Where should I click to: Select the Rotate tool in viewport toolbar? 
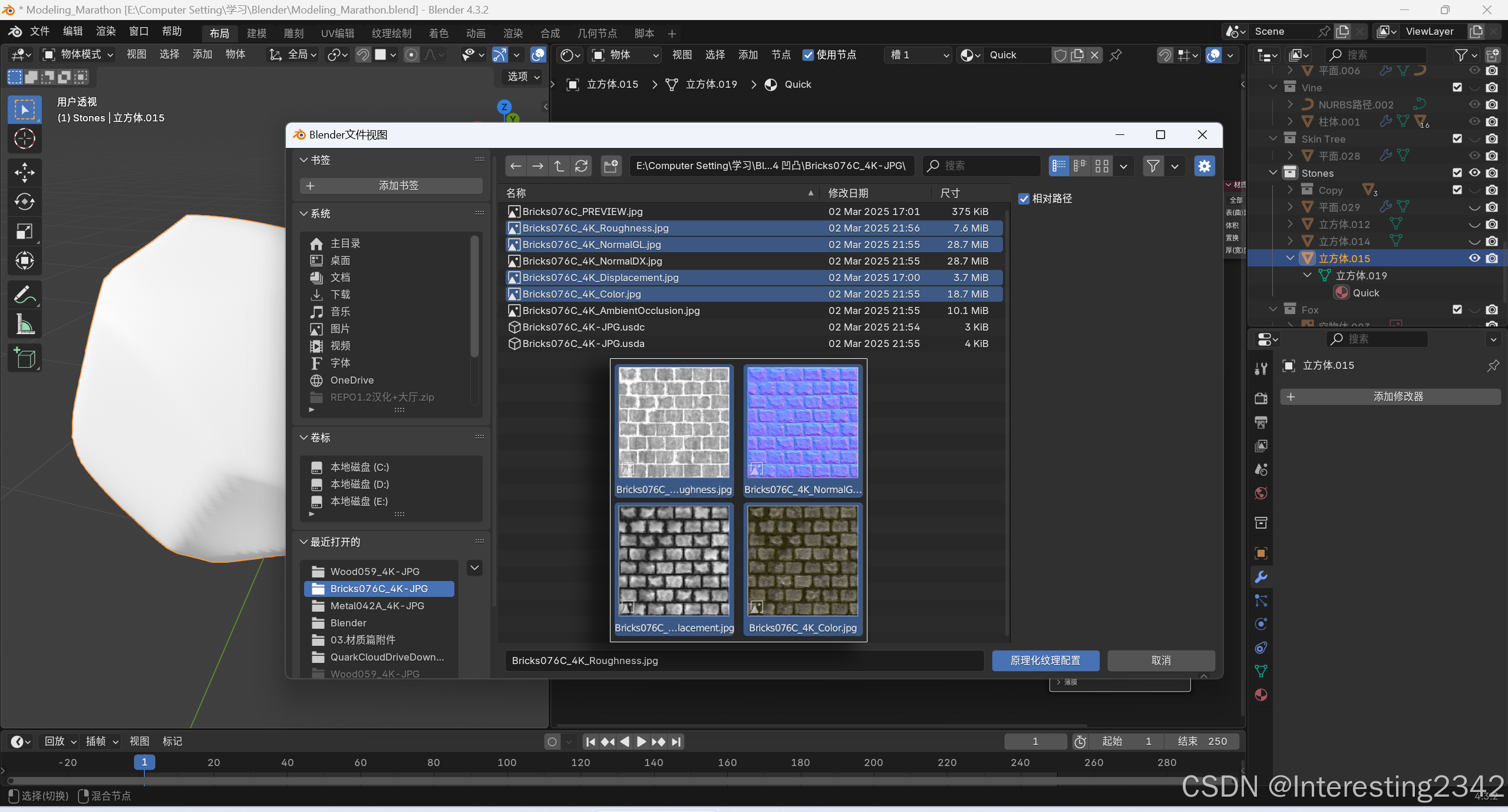24,202
